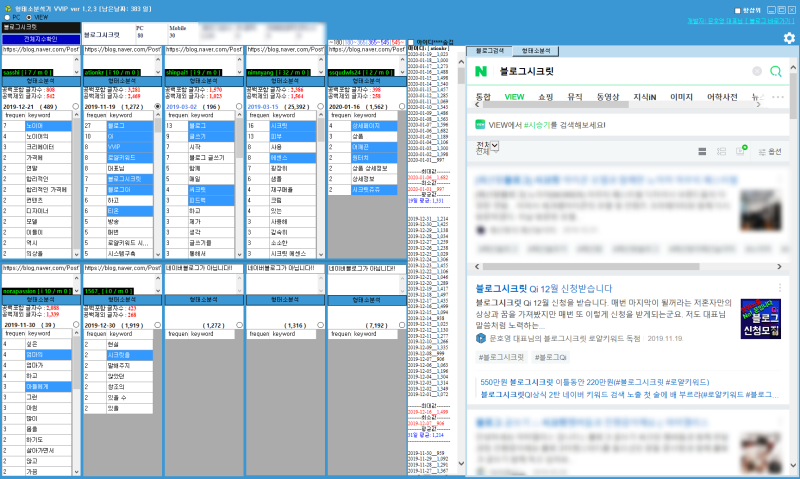Open the 이미지 search tab
The height and width of the screenshot is (479, 800).
pos(681,97)
